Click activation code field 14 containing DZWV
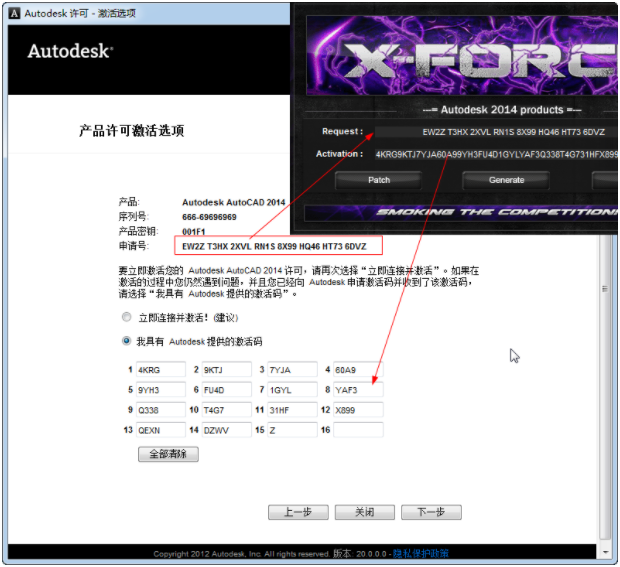Viewport: 620px width, 567px height. tap(226, 430)
